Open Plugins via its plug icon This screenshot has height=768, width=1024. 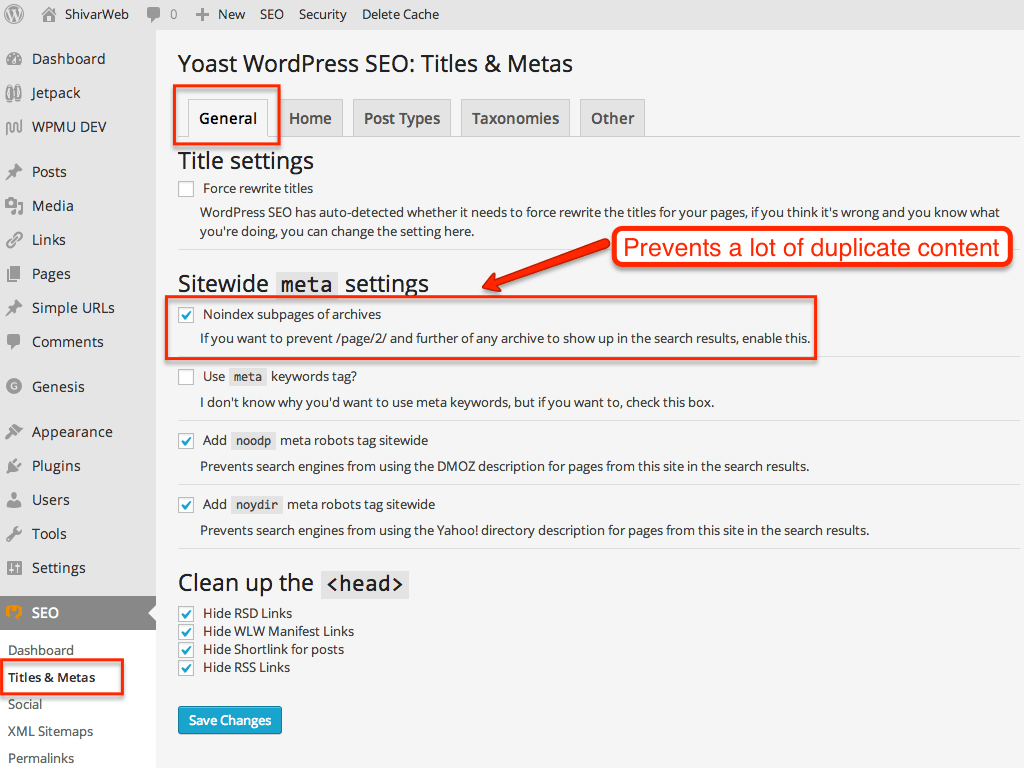tap(14, 466)
